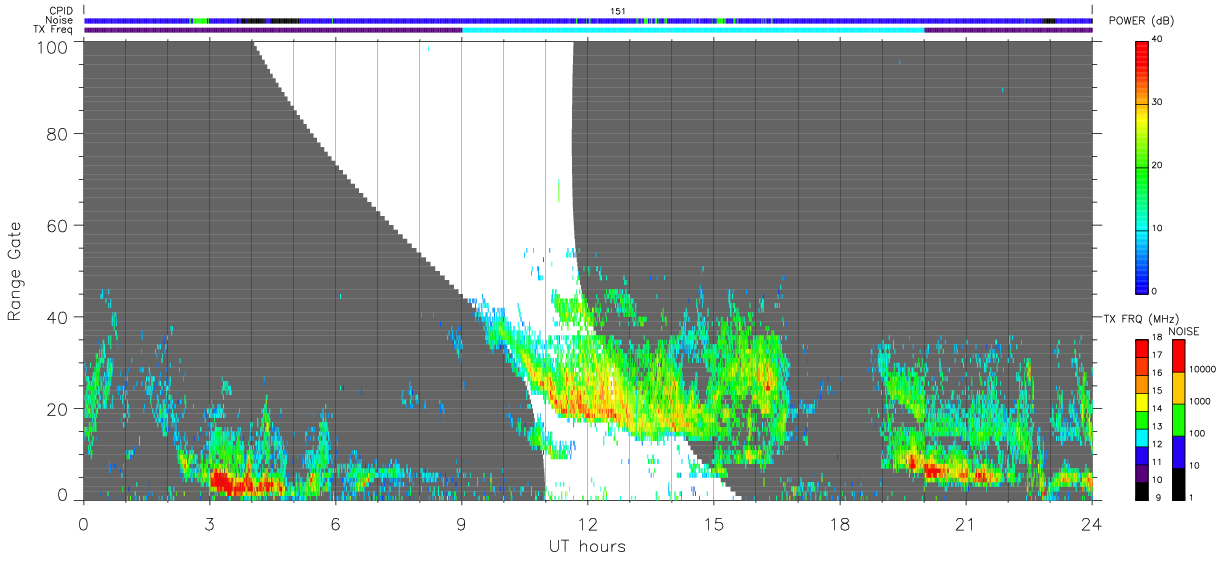Screen dimensions: 1228x567
Task: Click the red backscatter patch near 3 UT
Action: point(232,483)
